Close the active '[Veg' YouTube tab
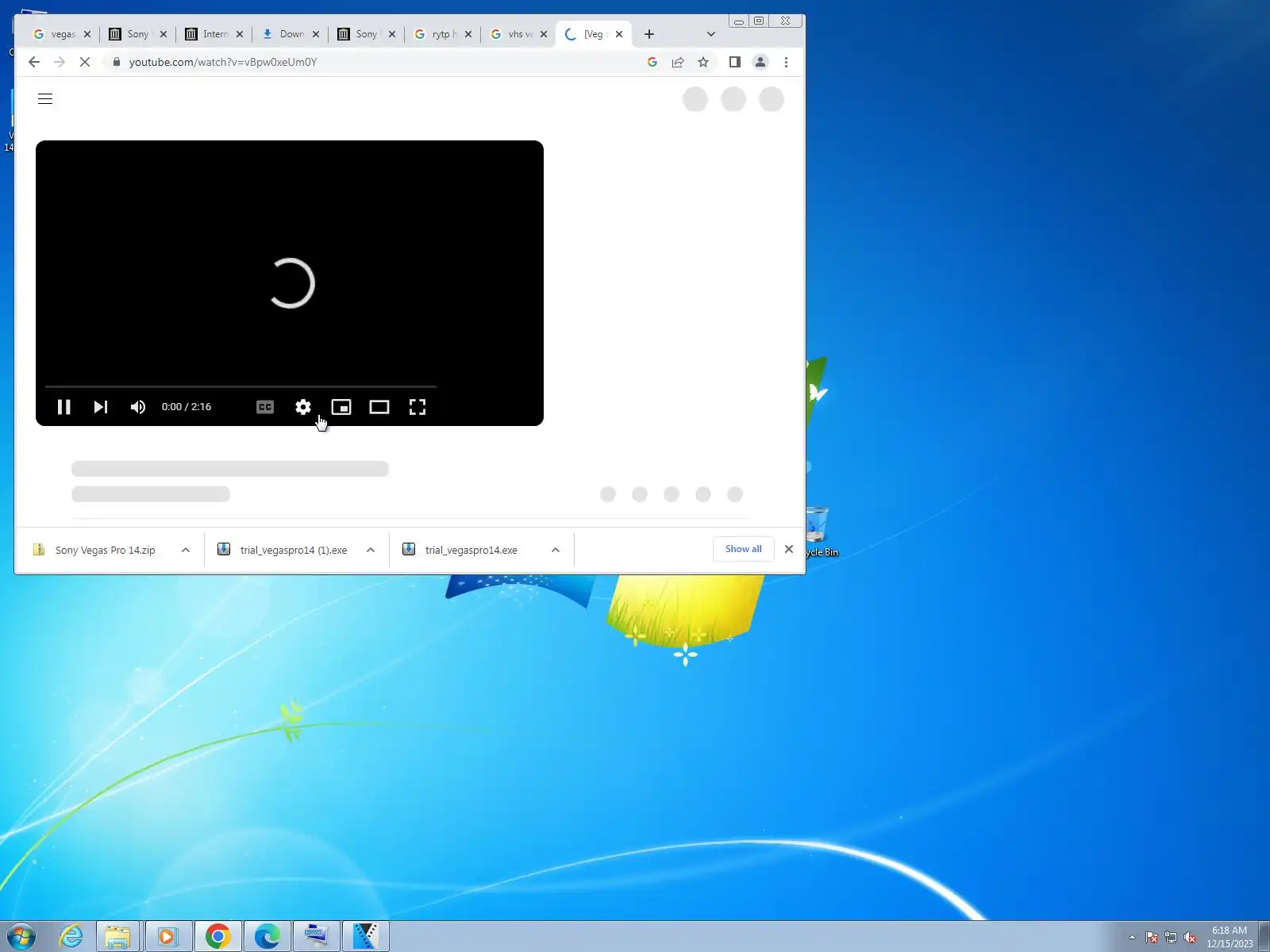The image size is (1270, 952). click(619, 34)
